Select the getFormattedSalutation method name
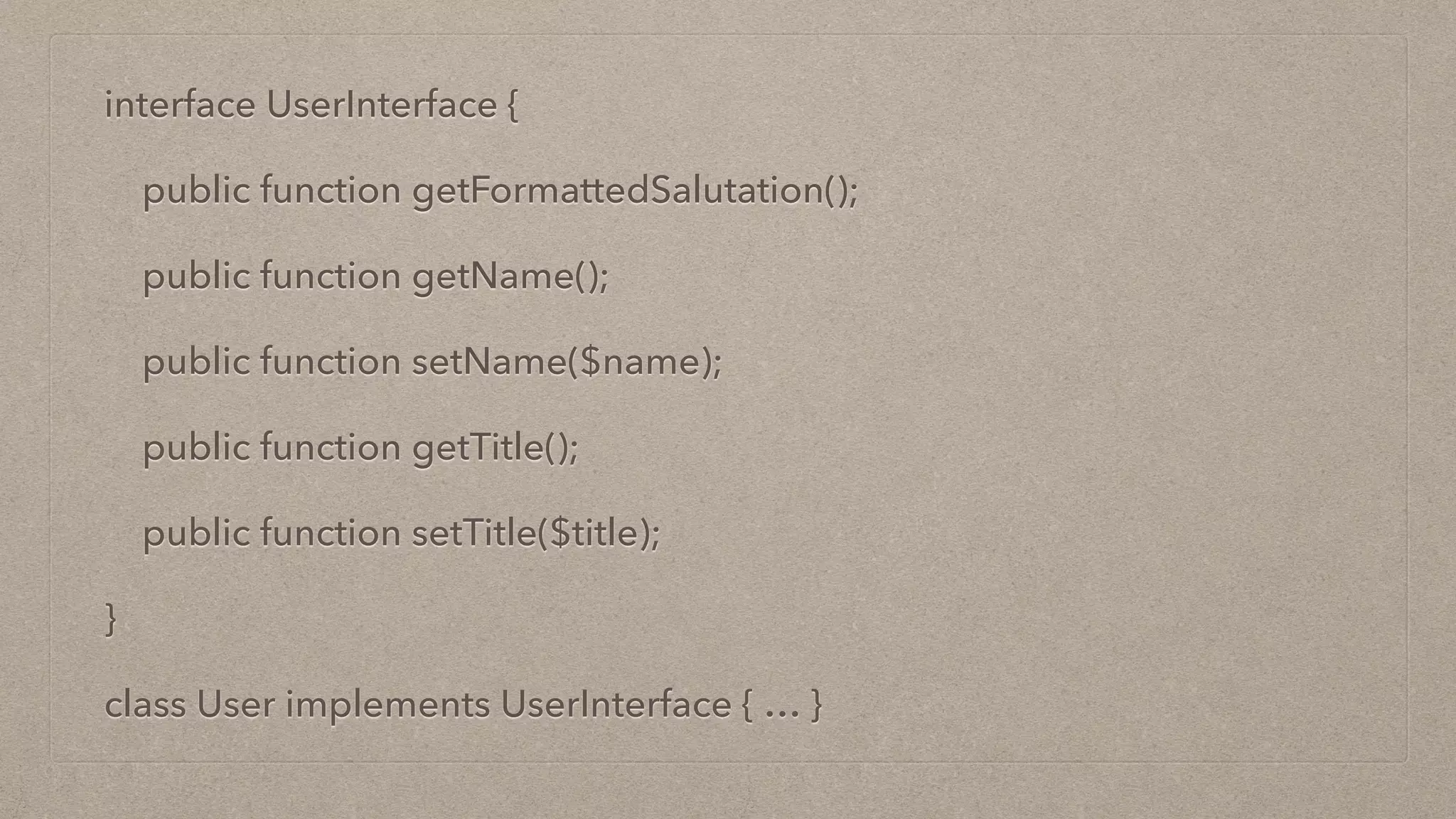This screenshot has height=819, width=1456. (617, 191)
